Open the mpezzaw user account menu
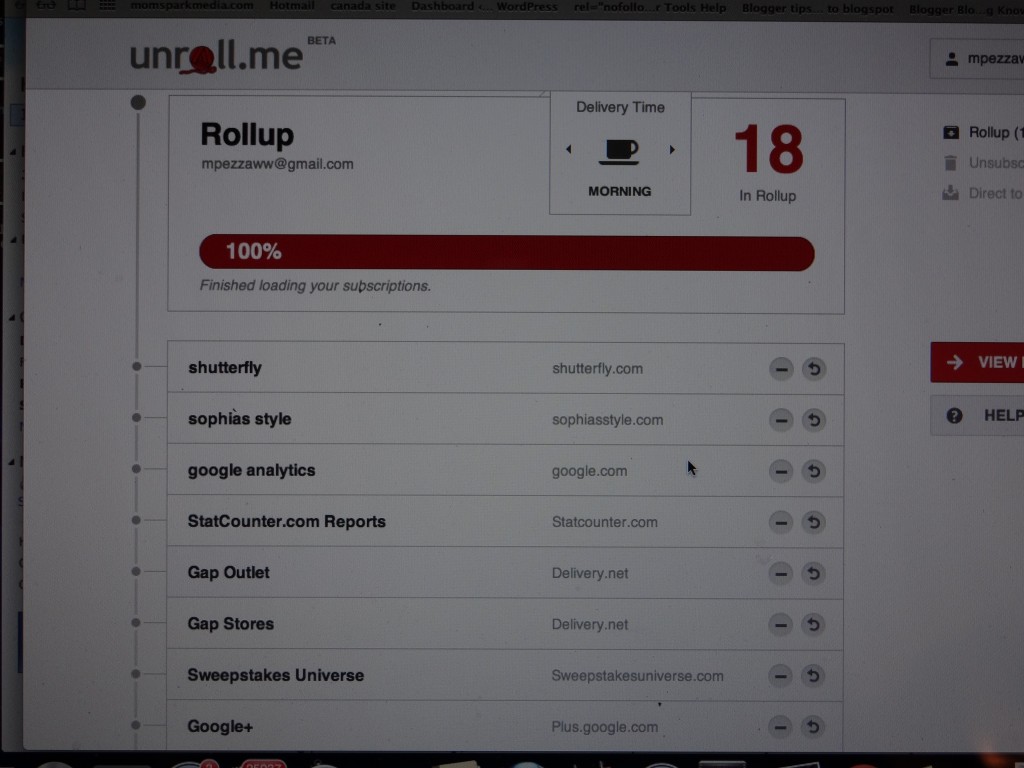 coord(978,59)
